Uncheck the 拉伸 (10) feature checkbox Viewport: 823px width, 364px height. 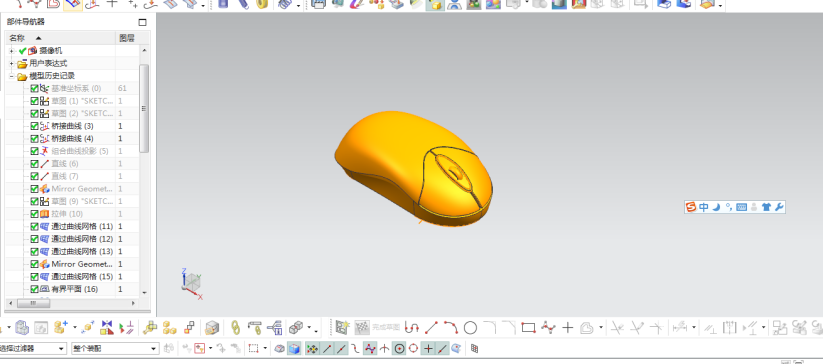[x=35, y=214]
